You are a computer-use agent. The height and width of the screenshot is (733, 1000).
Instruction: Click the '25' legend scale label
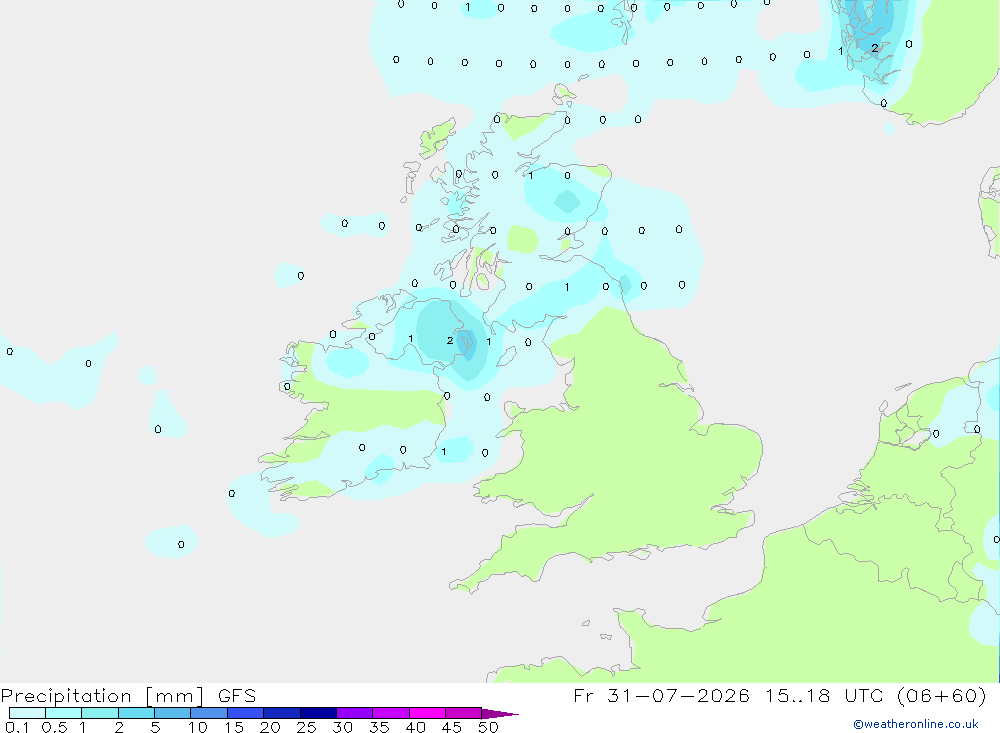(306, 727)
